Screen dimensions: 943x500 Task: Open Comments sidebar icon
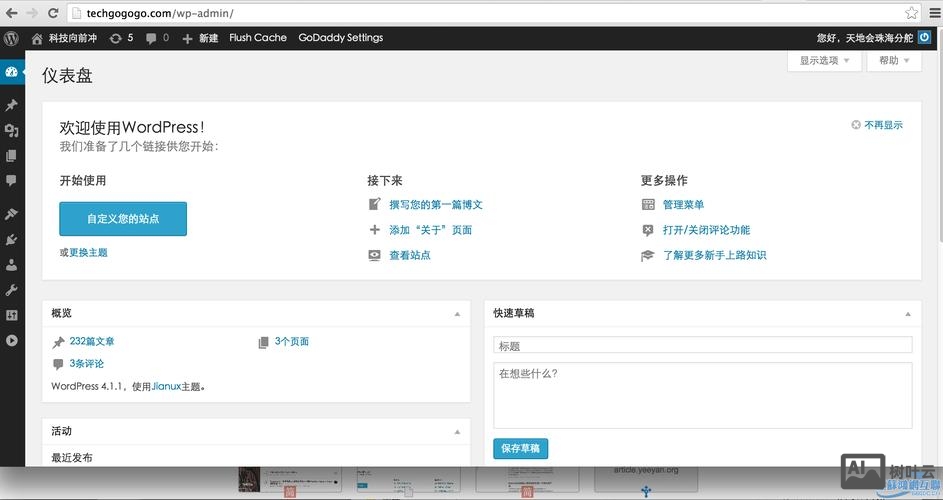pos(11,181)
